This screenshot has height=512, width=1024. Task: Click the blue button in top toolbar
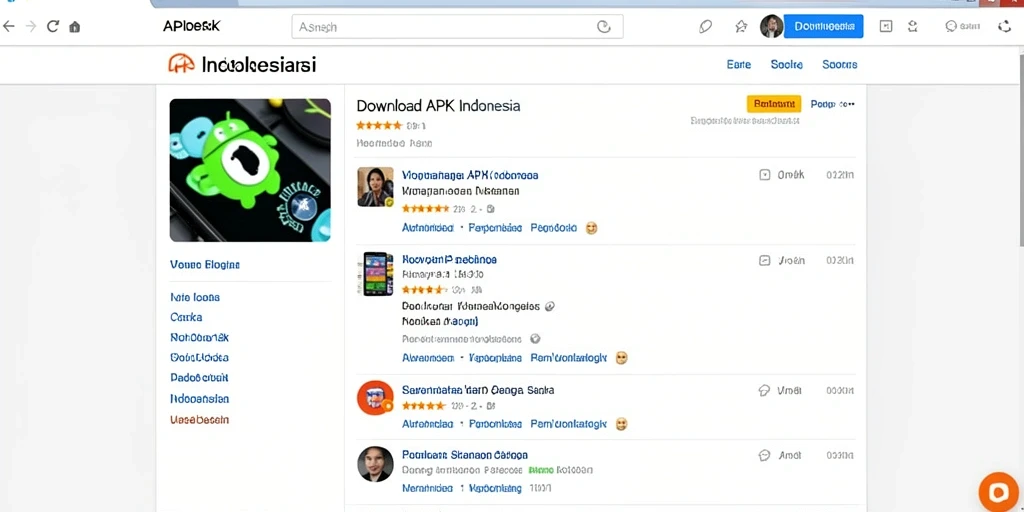pyautogui.click(x=824, y=26)
